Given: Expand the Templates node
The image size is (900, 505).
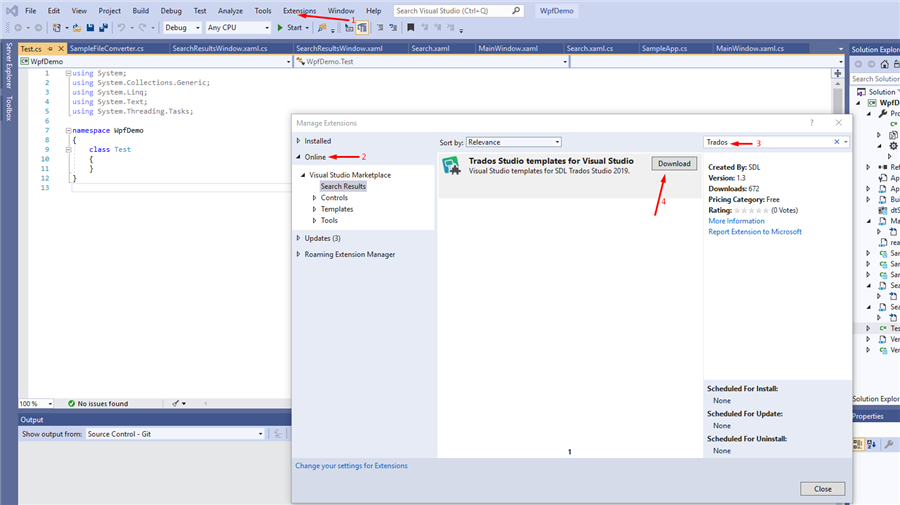Looking at the screenshot, I should click(315, 209).
